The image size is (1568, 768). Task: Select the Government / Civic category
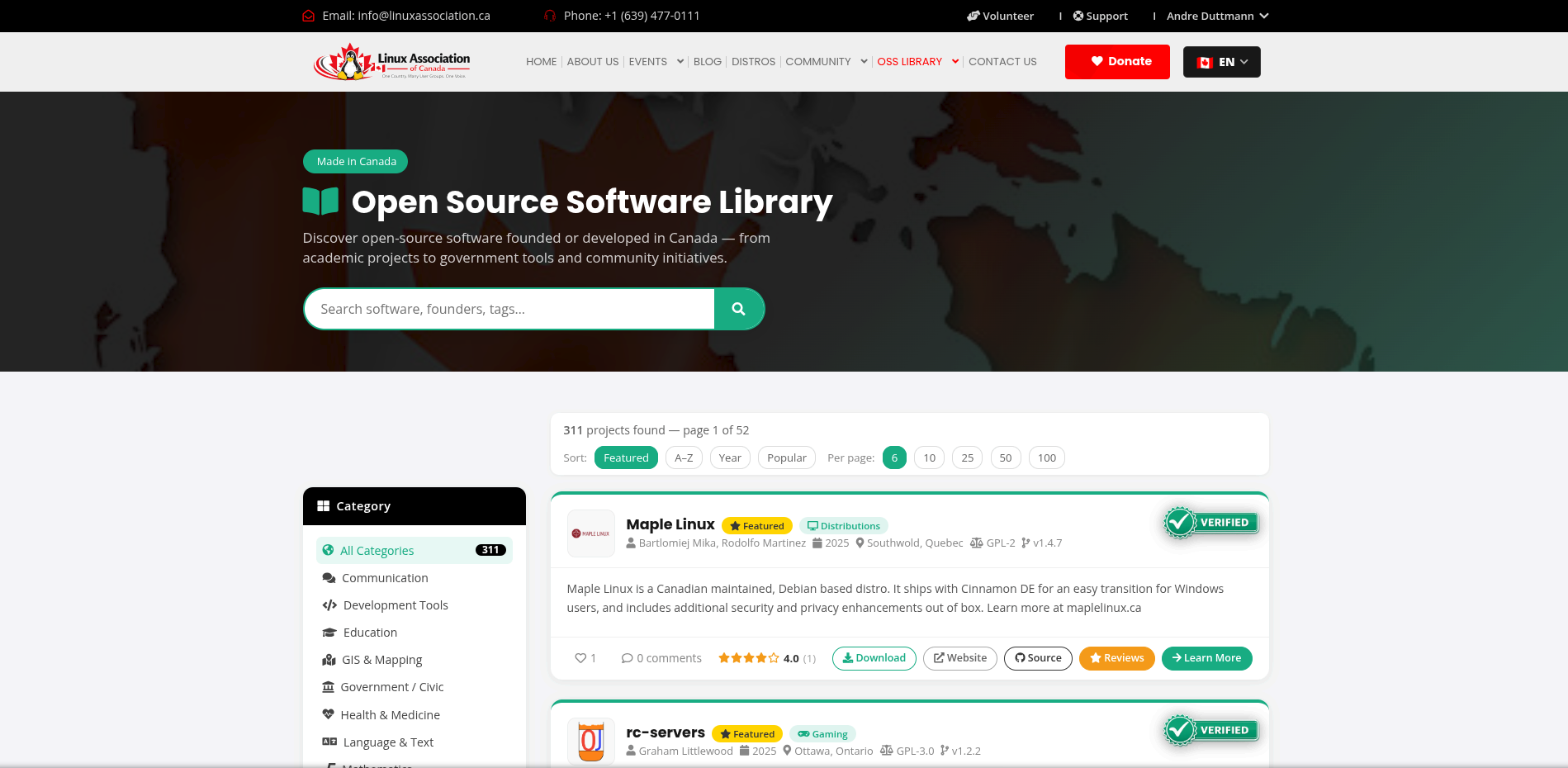tap(415, 687)
